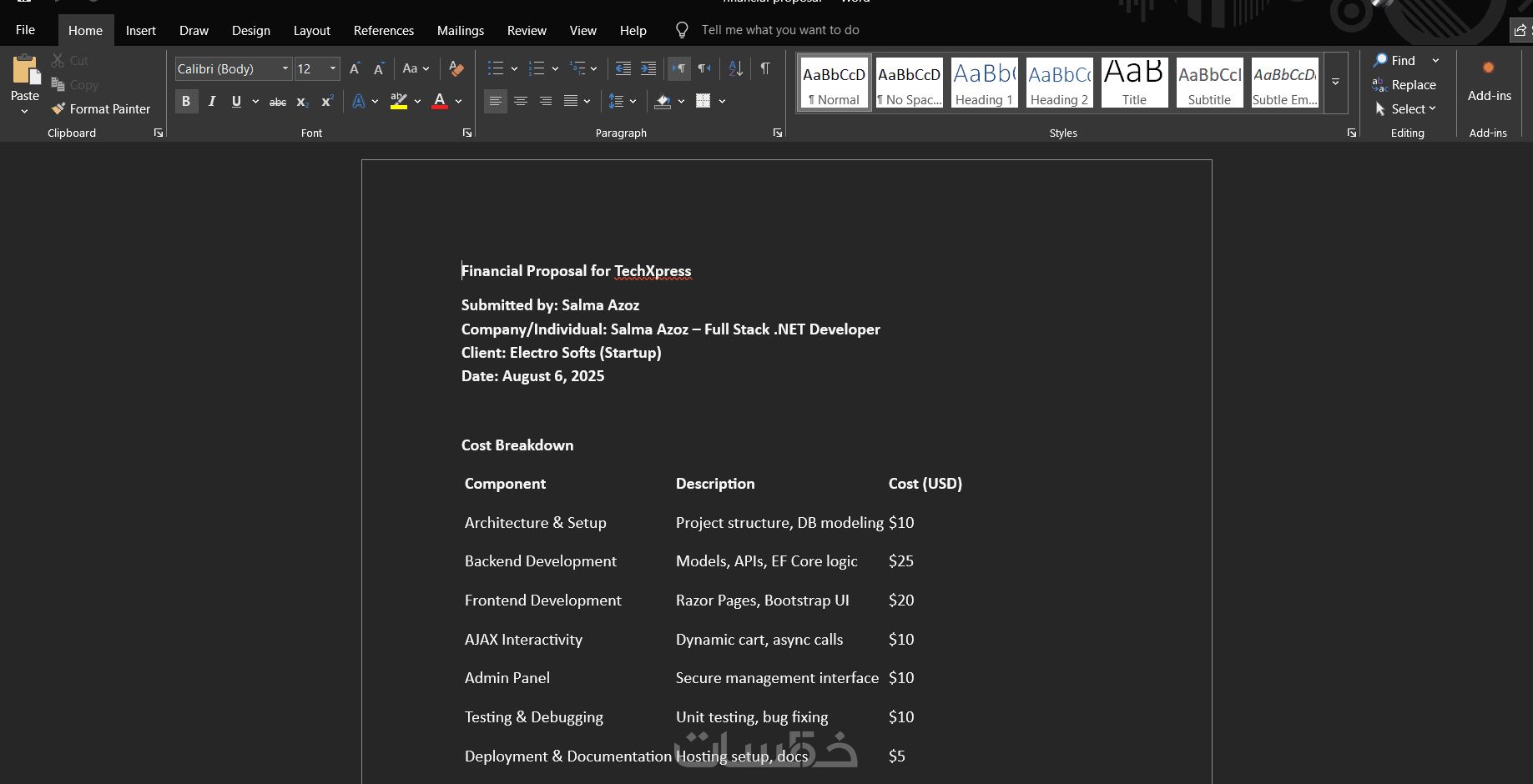Open the font size dropdown

[x=333, y=68]
